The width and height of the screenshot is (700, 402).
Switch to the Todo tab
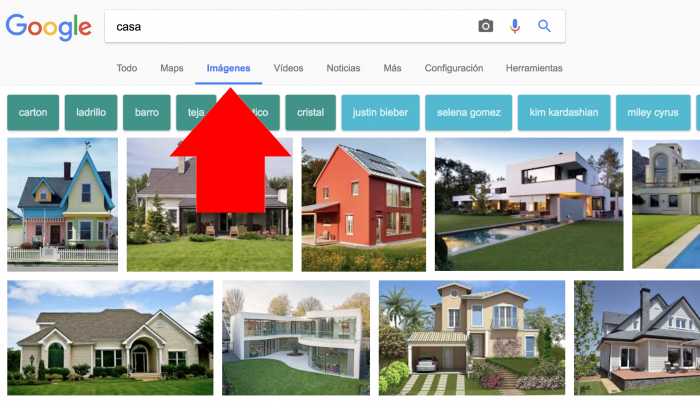(x=127, y=68)
